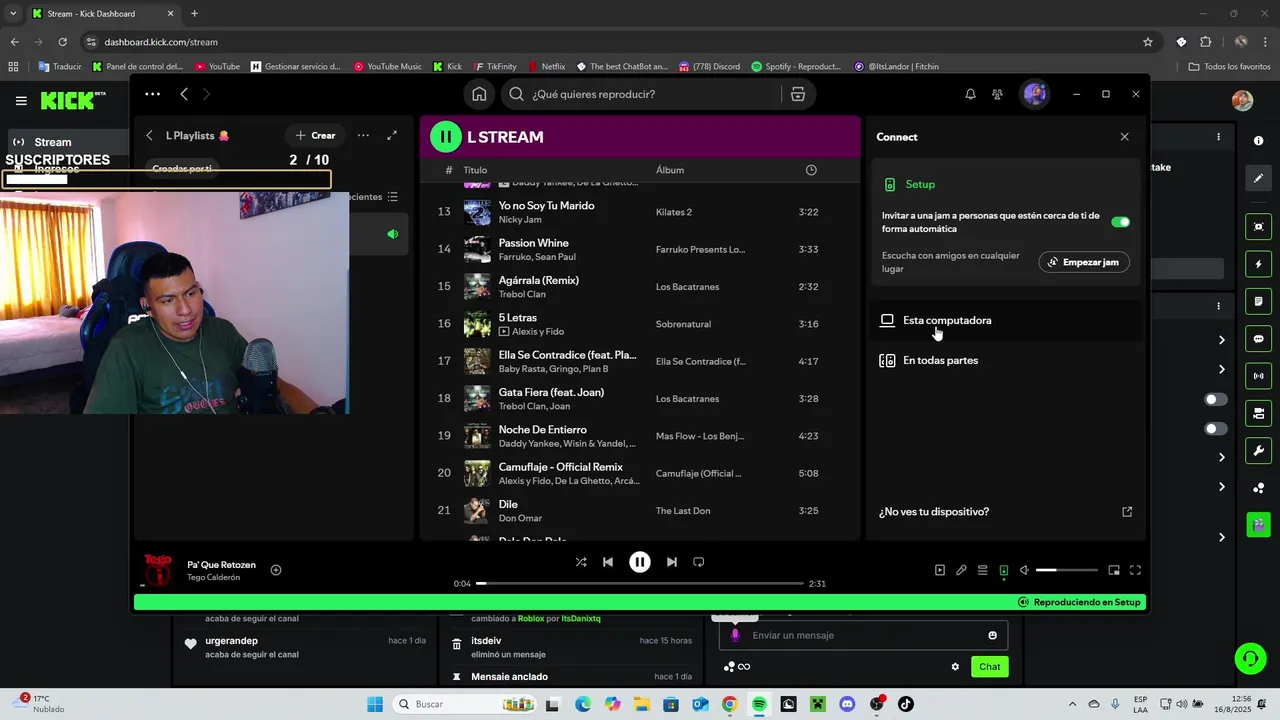
Task: Go to Spotify Home
Action: (479, 94)
